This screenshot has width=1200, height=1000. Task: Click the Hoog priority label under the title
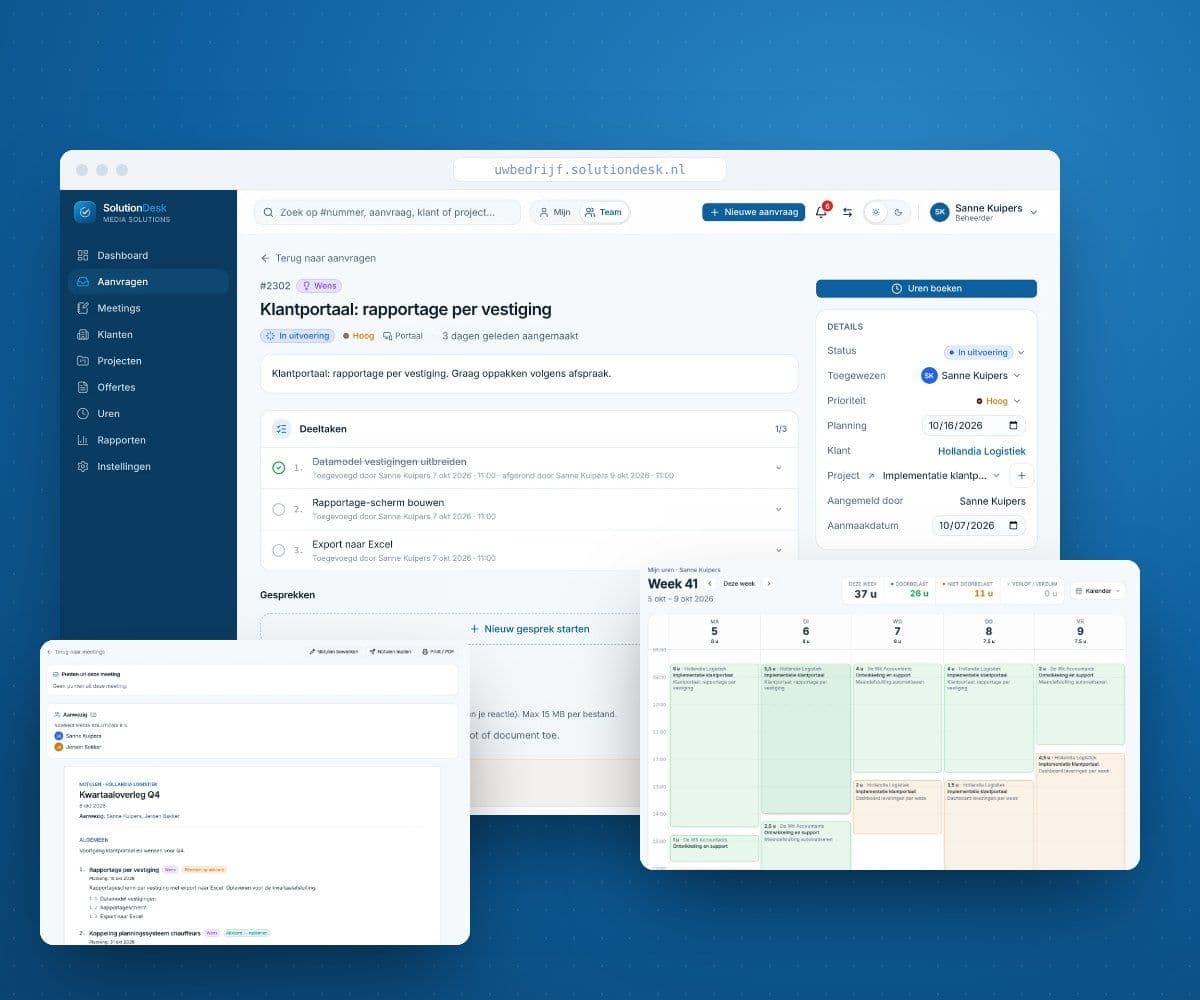point(358,336)
